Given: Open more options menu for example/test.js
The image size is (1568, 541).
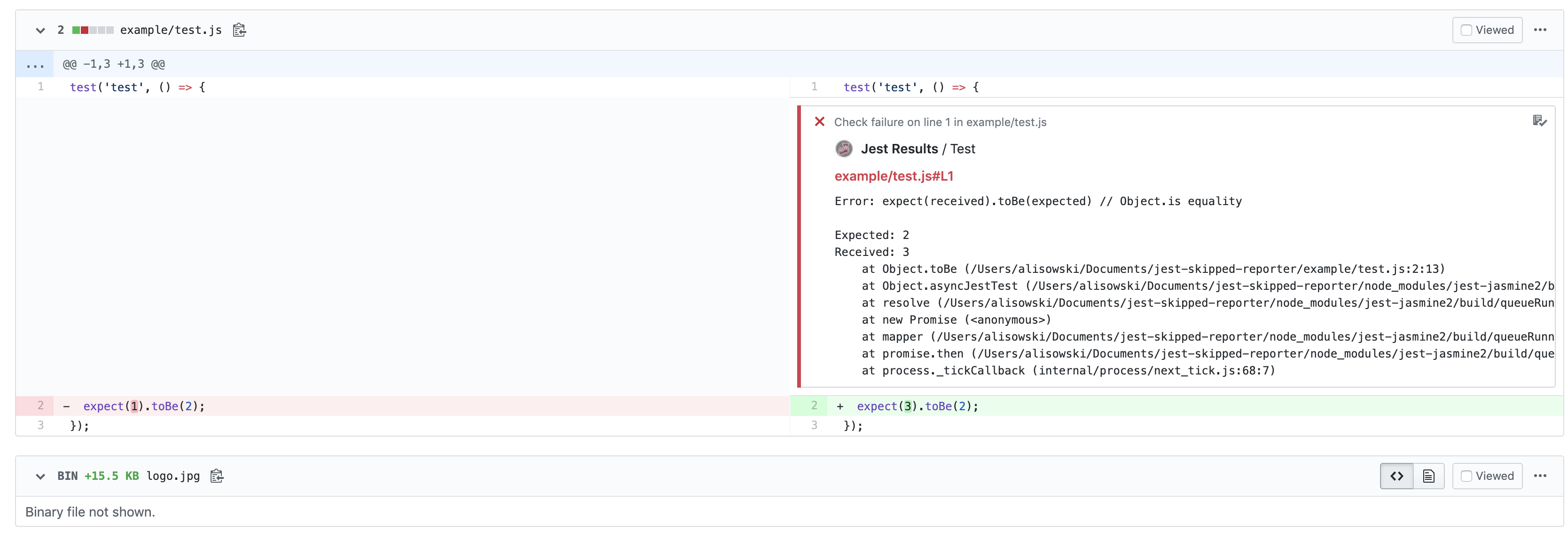Looking at the screenshot, I should tap(1540, 30).
